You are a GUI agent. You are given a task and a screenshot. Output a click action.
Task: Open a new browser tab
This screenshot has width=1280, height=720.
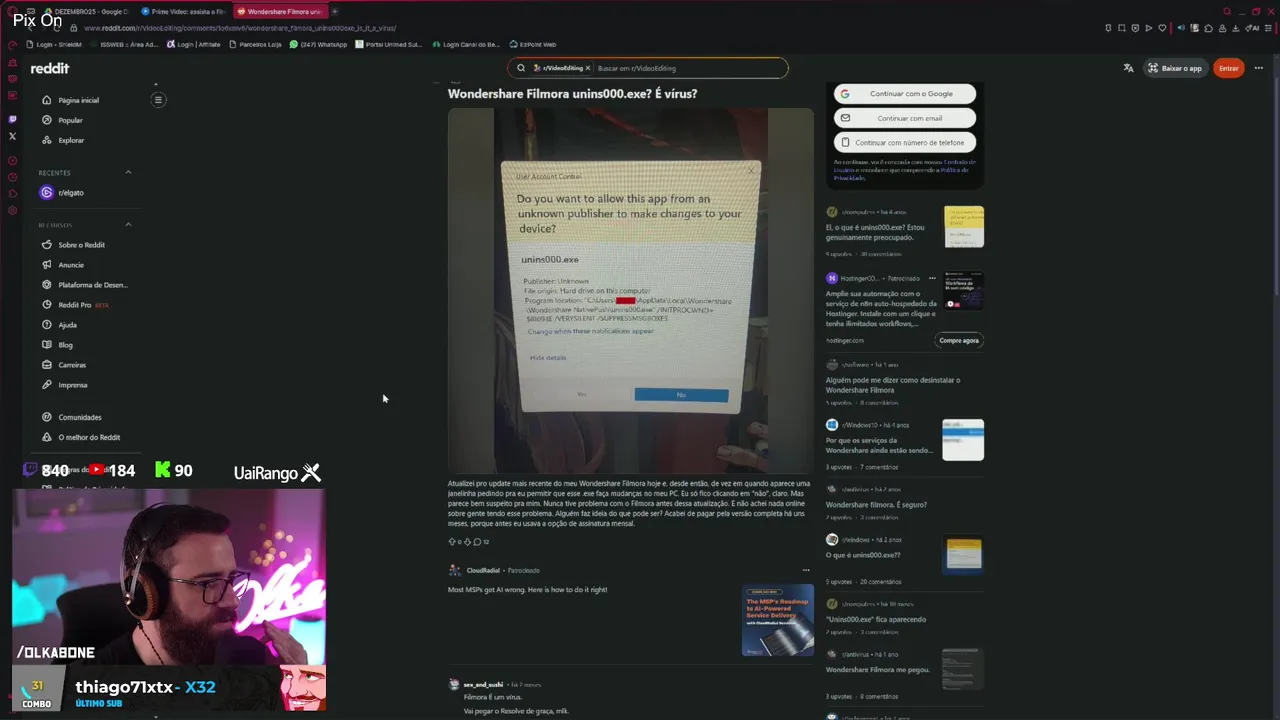pos(335,11)
